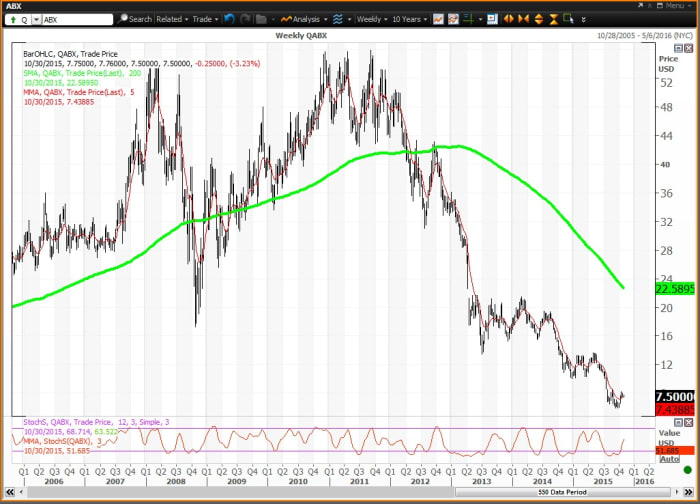This screenshot has width=700, height=504.
Task: Click the green 22.5895 price tag
Action: (675, 288)
